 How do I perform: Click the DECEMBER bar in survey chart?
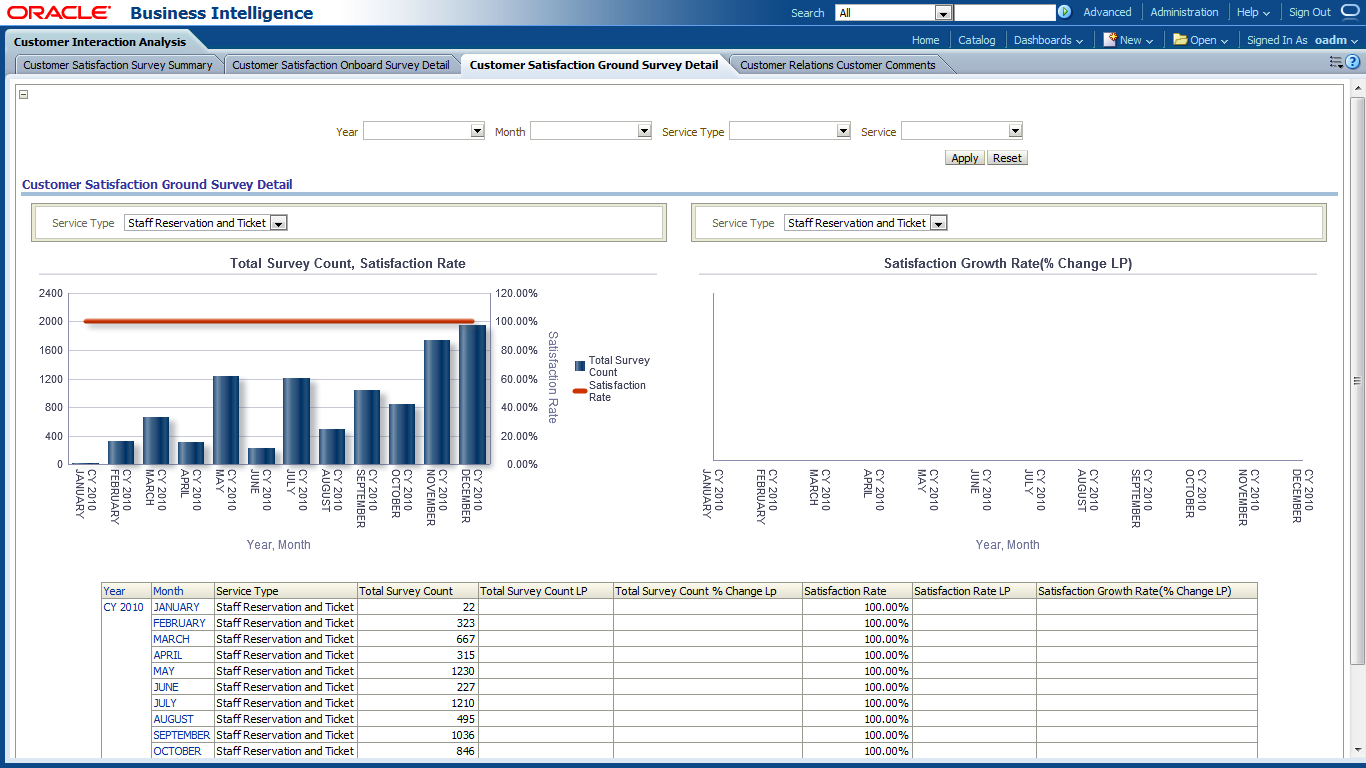coord(472,394)
